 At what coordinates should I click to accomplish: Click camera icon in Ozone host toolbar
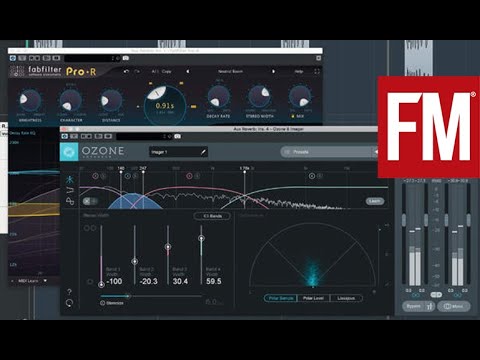(x=177, y=136)
